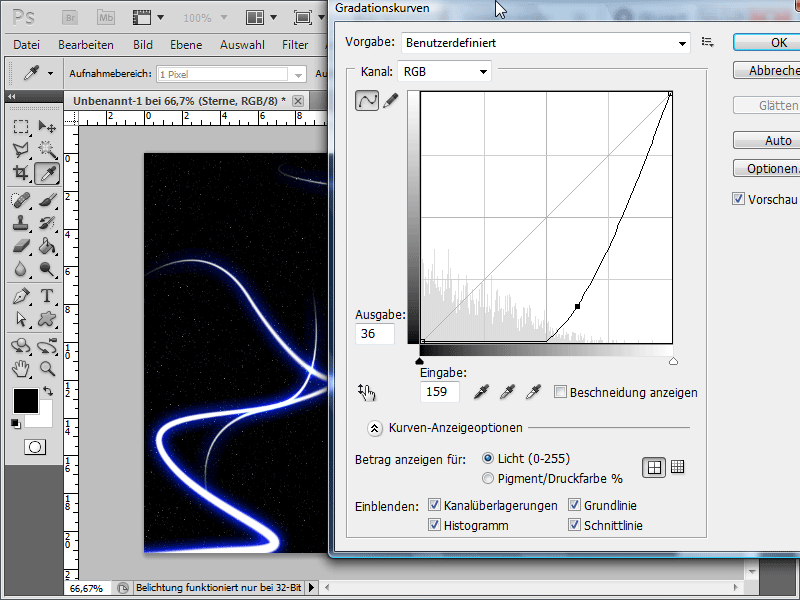Activate on-image curve adjustment hand tool
Viewport: 800px width, 600px height.
coord(366,392)
